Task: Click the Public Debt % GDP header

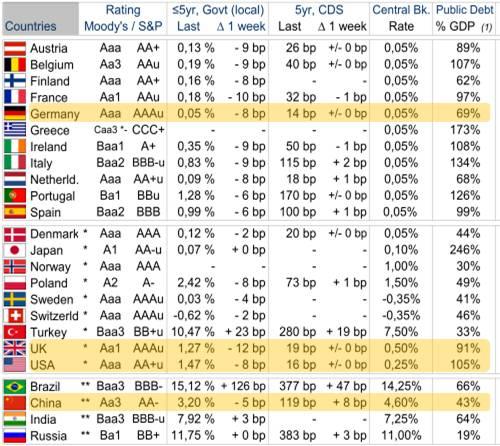Action: [464, 18]
